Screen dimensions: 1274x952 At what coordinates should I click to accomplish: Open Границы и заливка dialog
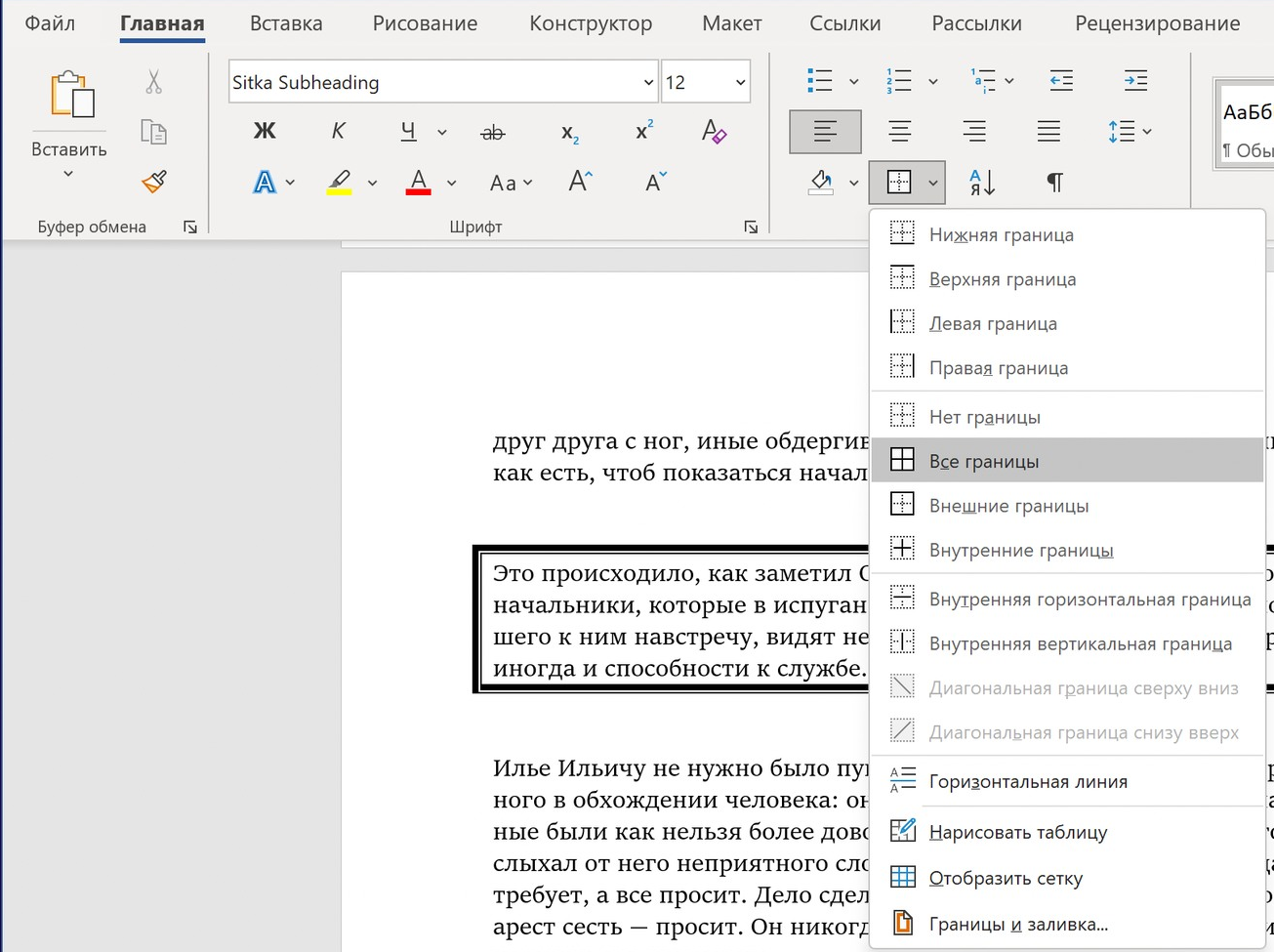1067,924
